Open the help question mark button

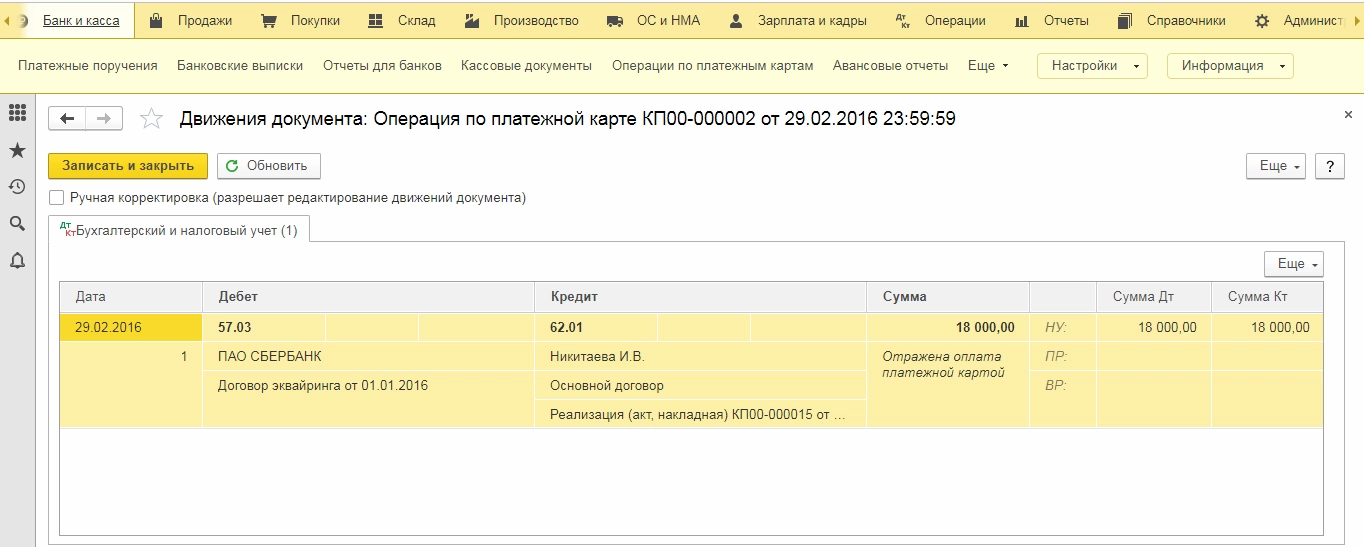point(1329,166)
